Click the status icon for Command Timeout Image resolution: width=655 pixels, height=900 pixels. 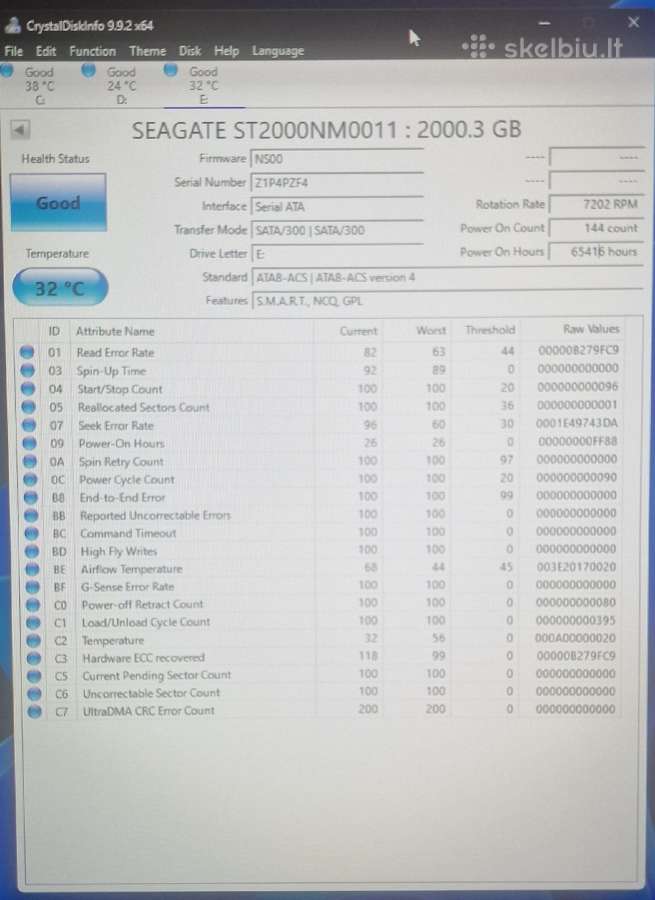point(32,533)
